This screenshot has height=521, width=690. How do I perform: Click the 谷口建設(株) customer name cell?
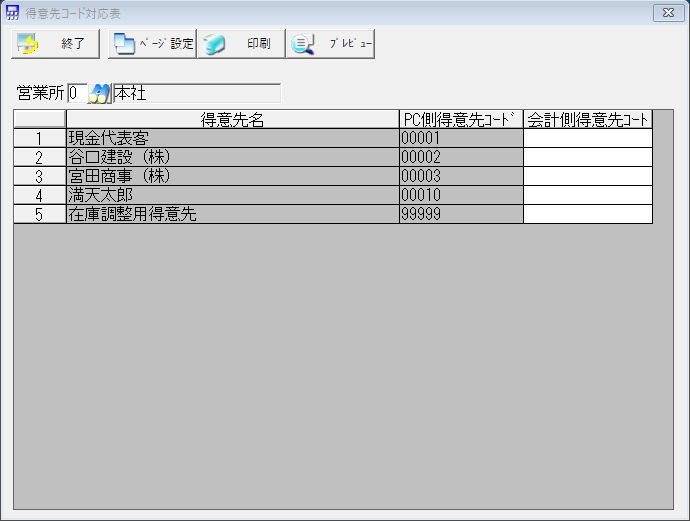[232, 157]
